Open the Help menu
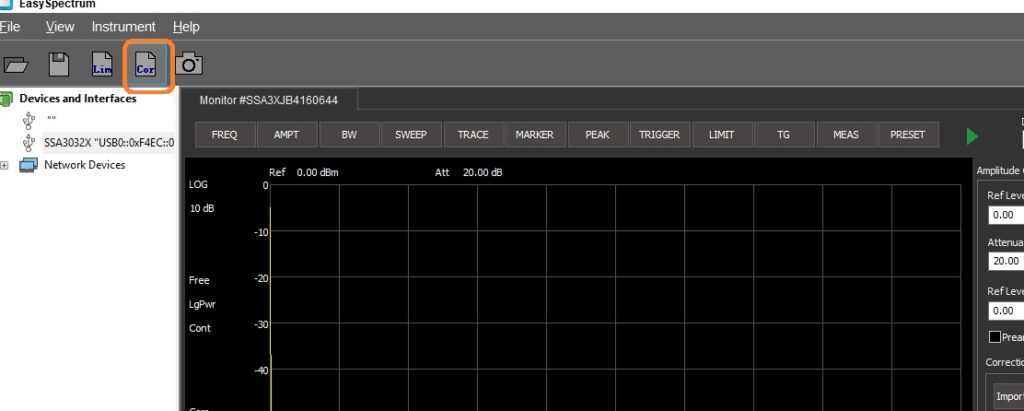 pyautogui.click(x=186, y=27)
